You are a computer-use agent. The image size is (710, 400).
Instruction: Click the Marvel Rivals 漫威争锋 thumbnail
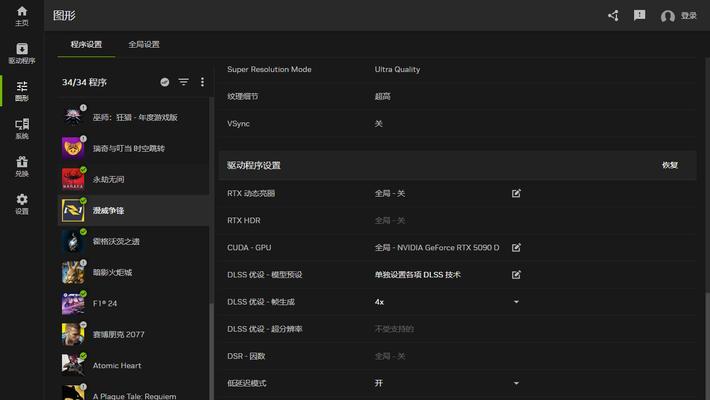73,210
